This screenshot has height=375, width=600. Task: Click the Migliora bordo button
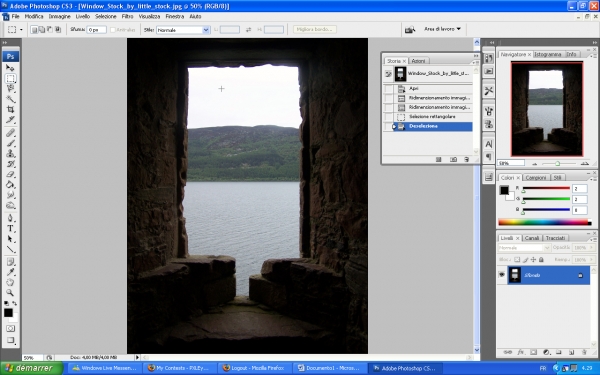[x=315, y=29]
